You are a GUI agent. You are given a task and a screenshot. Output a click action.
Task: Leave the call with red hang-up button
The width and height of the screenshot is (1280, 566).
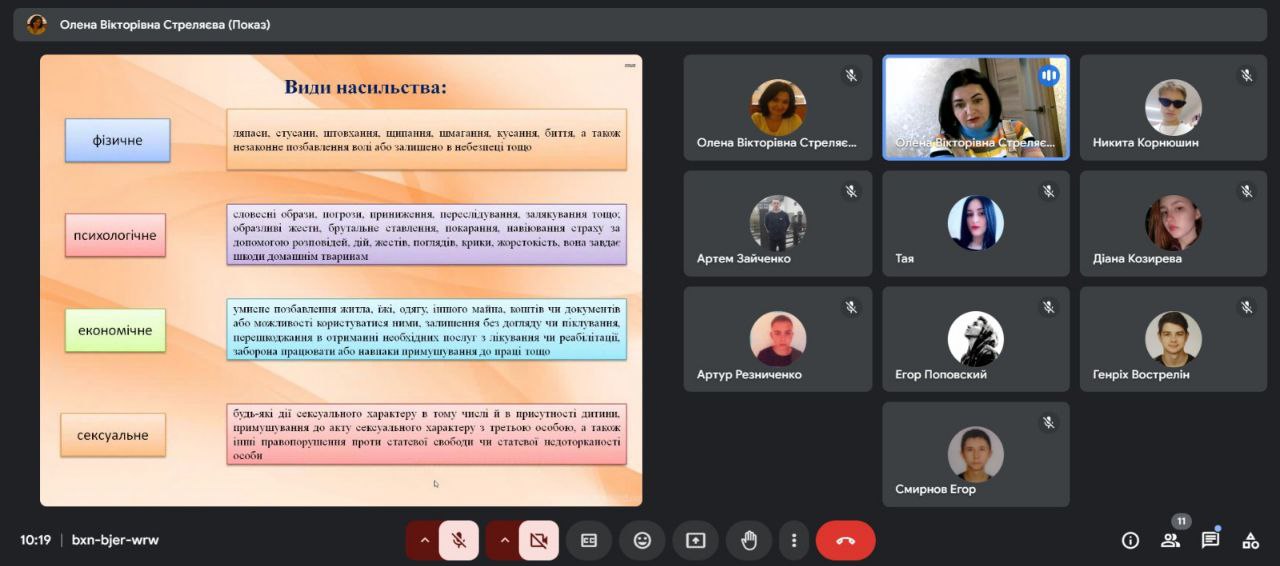tap(845, 540)
